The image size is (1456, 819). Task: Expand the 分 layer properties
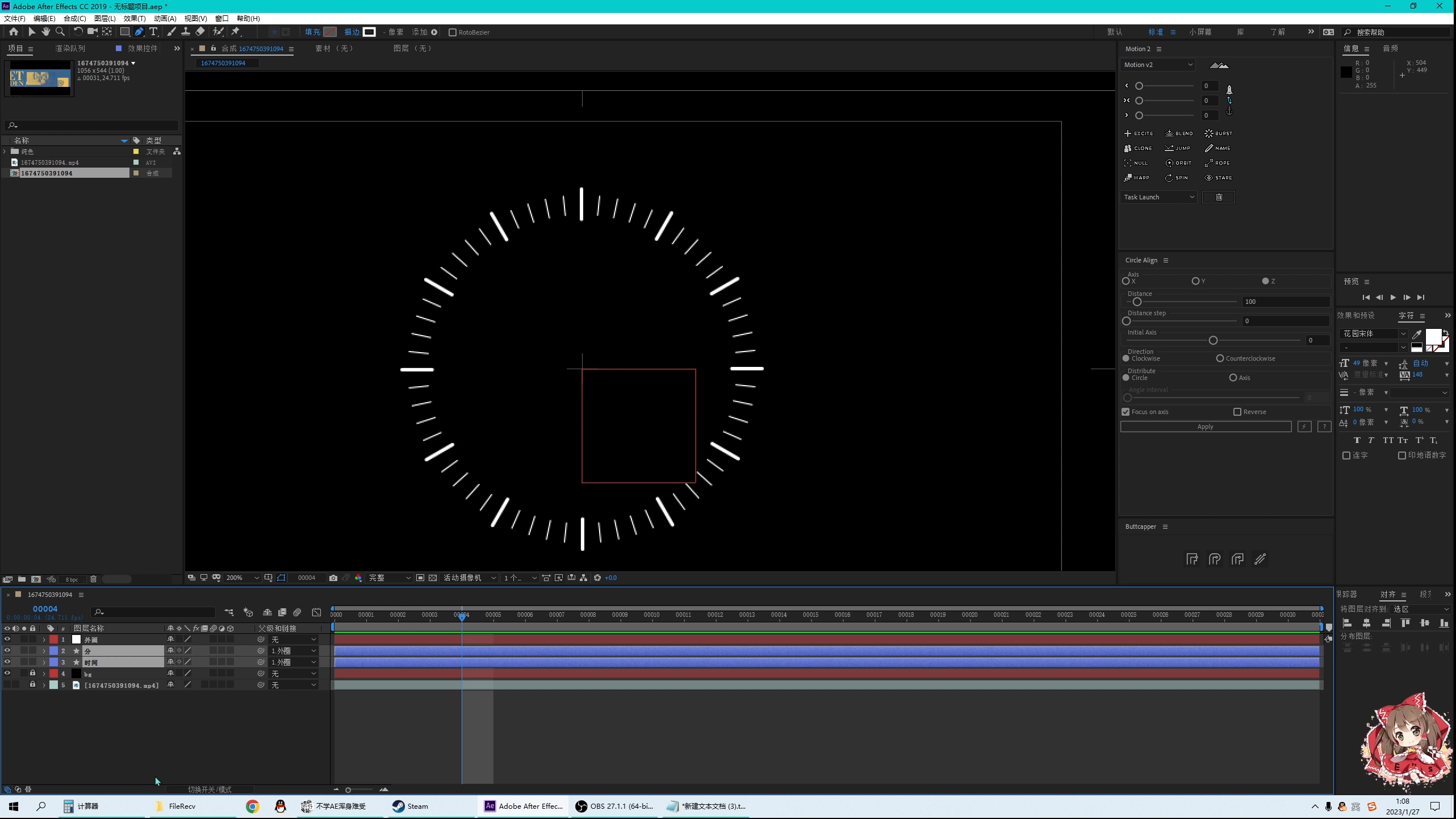pyautogui.click(x=44, y=651)
